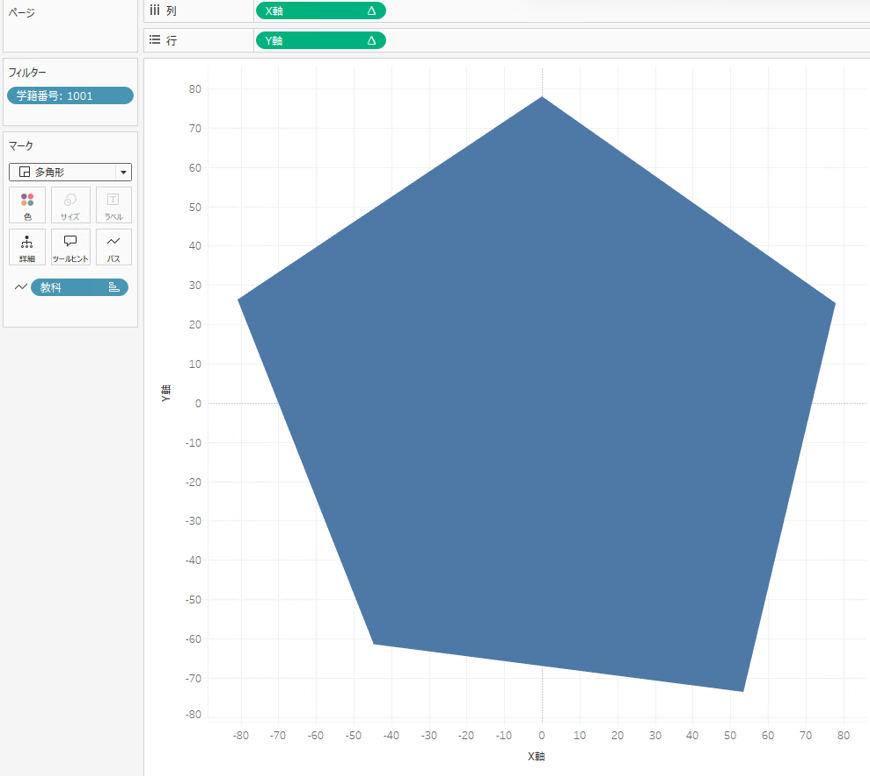Viewport: 870px width, 776px height.
Task: Click the delta icon on X軸 pill
Action: click(371, 11)
